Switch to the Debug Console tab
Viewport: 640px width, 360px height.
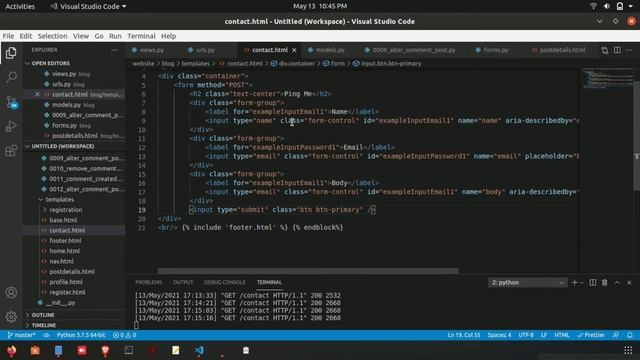coord(225,282)
